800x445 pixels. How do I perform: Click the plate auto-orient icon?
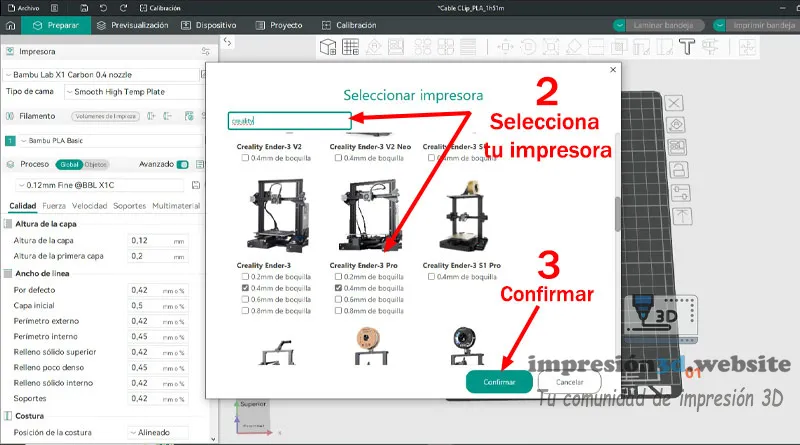click(677, 125)
